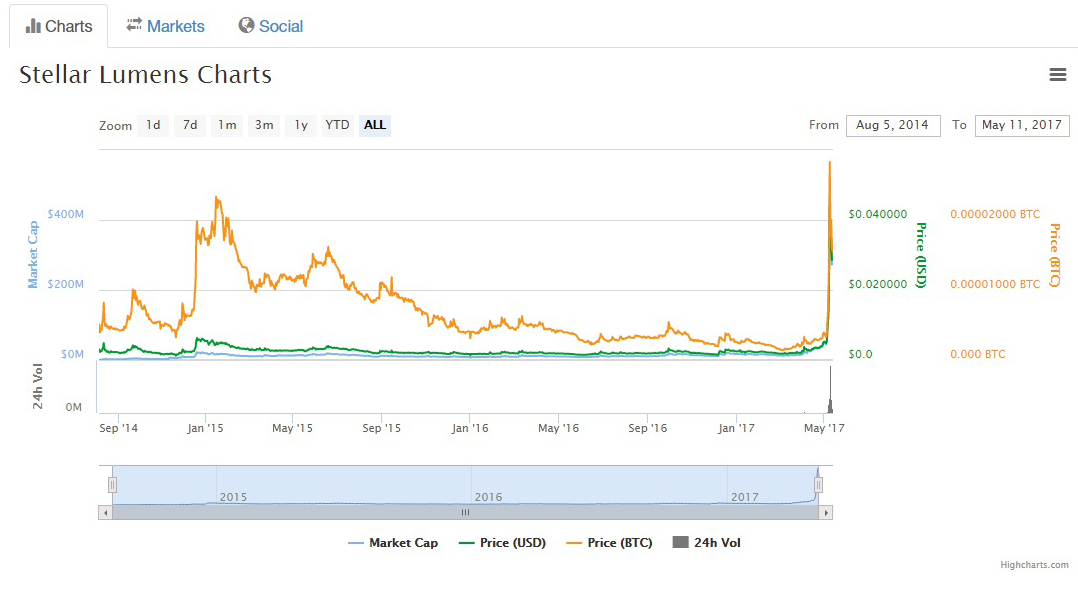Click the $0M market cap axis value
The width and height of the screenshot is (1078, 591).
pos(72,355)
